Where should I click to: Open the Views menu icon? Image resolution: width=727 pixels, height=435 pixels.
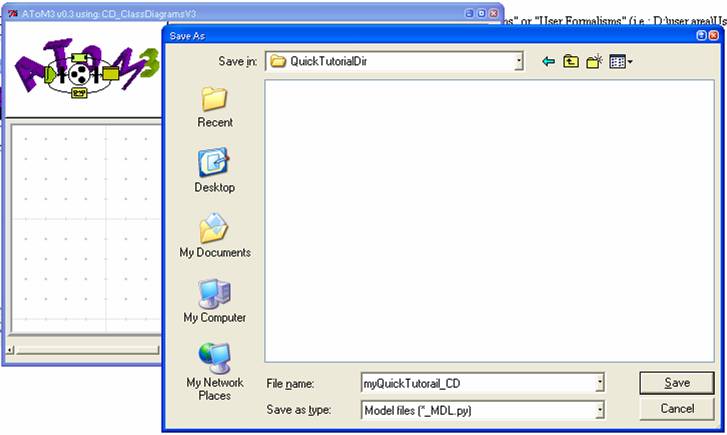click(621, 61)
